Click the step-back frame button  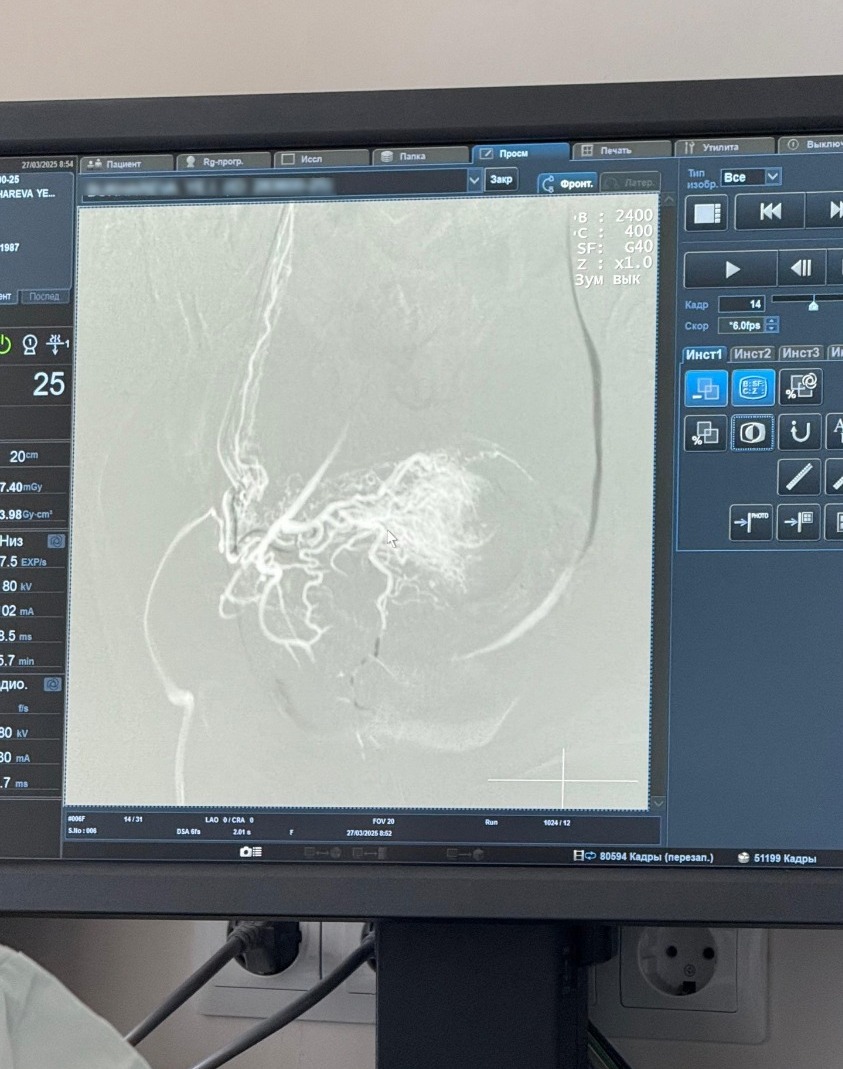(x=801, y=269)
